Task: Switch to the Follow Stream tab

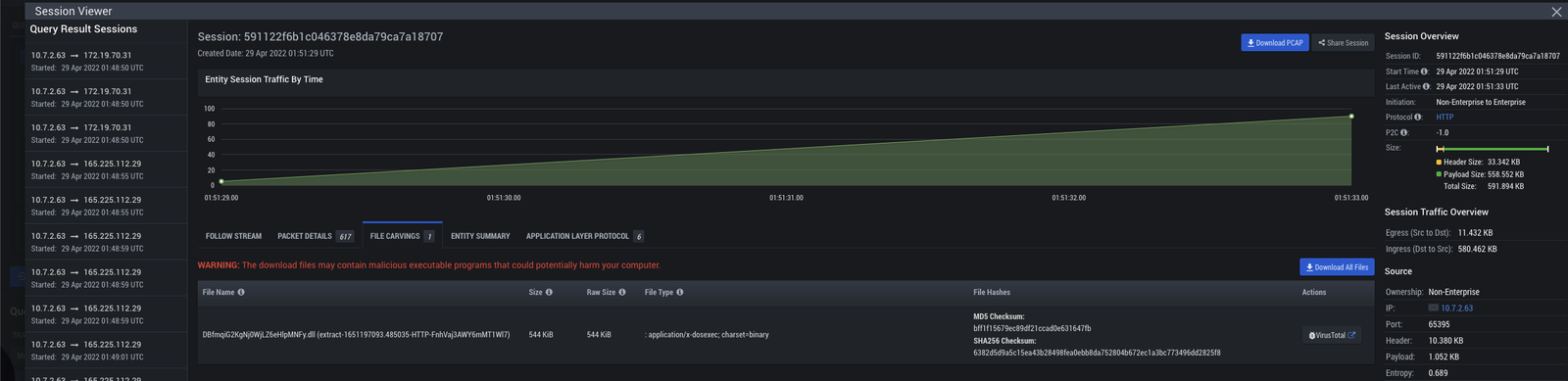Action: (x=233, y=236)
